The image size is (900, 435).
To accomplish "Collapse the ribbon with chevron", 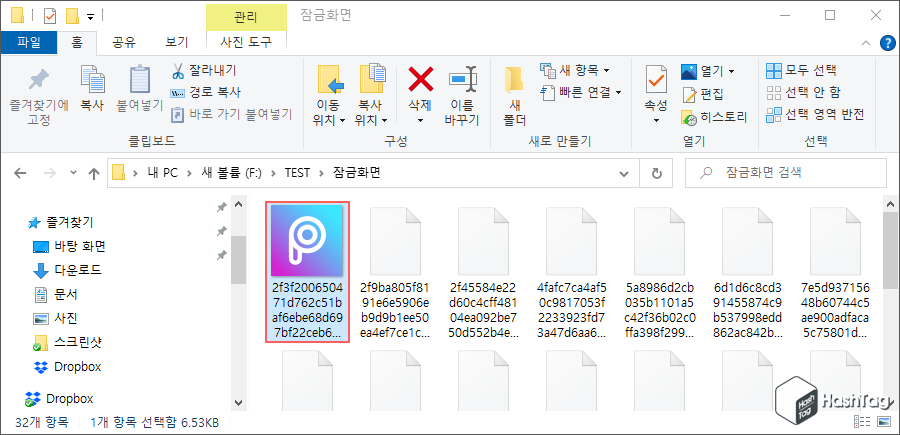I will [866, 42].
